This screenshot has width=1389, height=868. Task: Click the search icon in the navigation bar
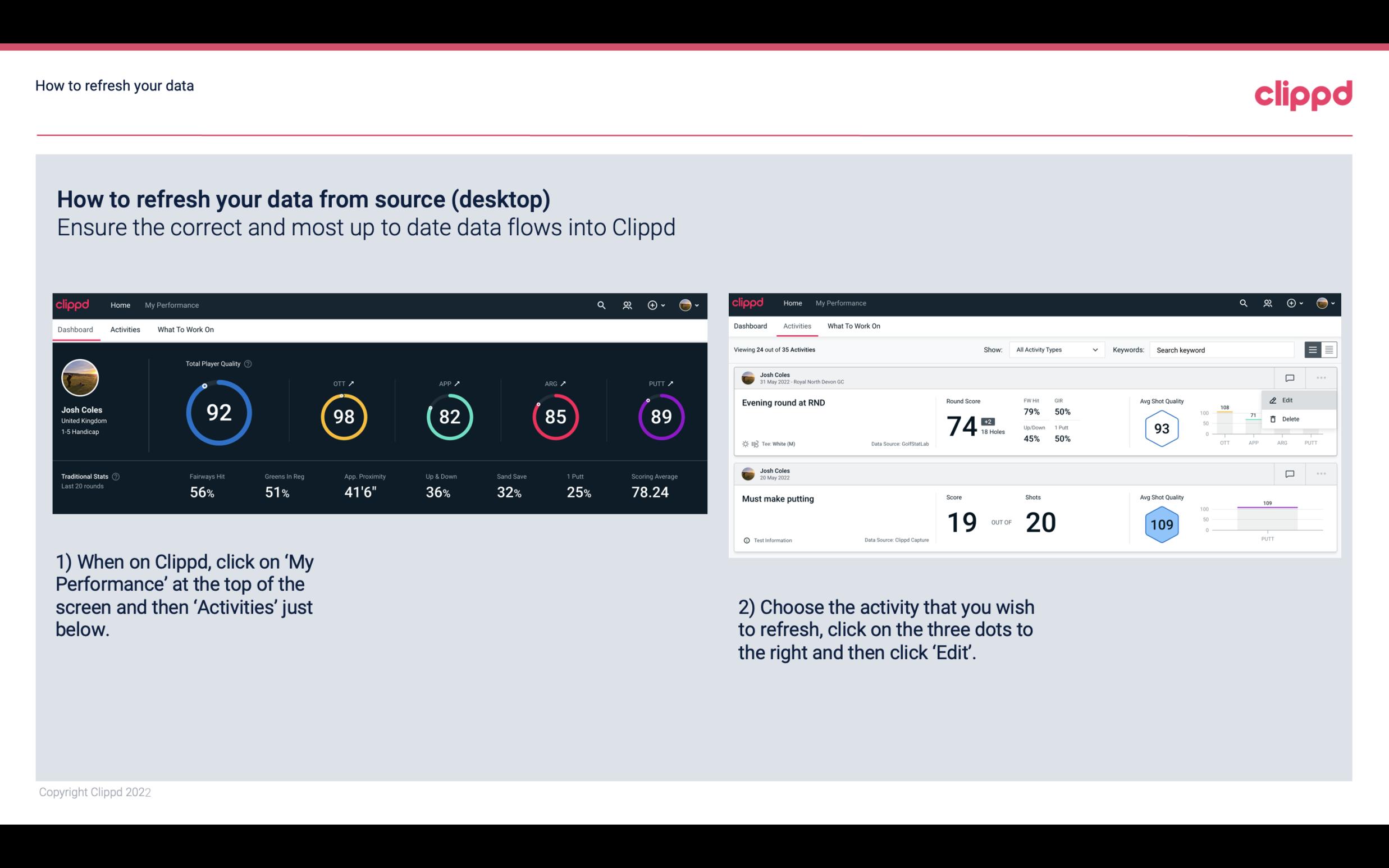pyautogui.click(x=601, y=305)
